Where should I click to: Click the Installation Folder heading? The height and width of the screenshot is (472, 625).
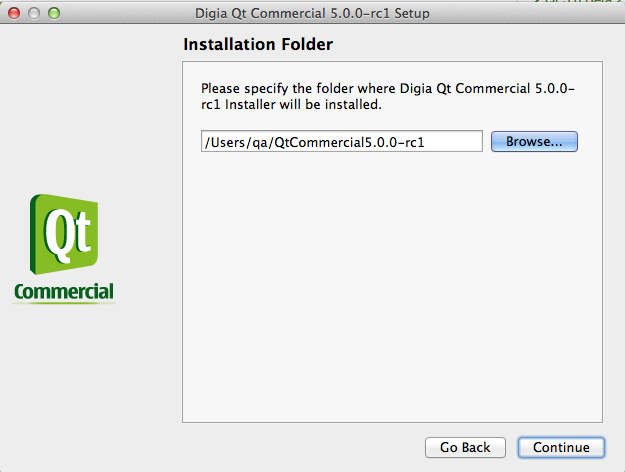coord(258,44)
